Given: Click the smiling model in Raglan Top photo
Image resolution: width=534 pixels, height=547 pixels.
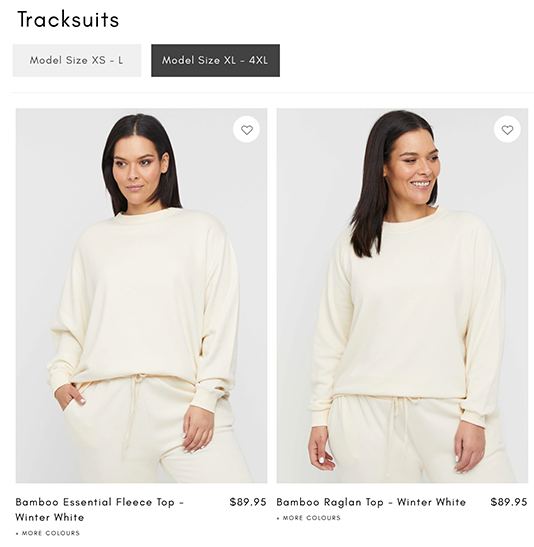Looking at the screenshot, I should (408, 297).
